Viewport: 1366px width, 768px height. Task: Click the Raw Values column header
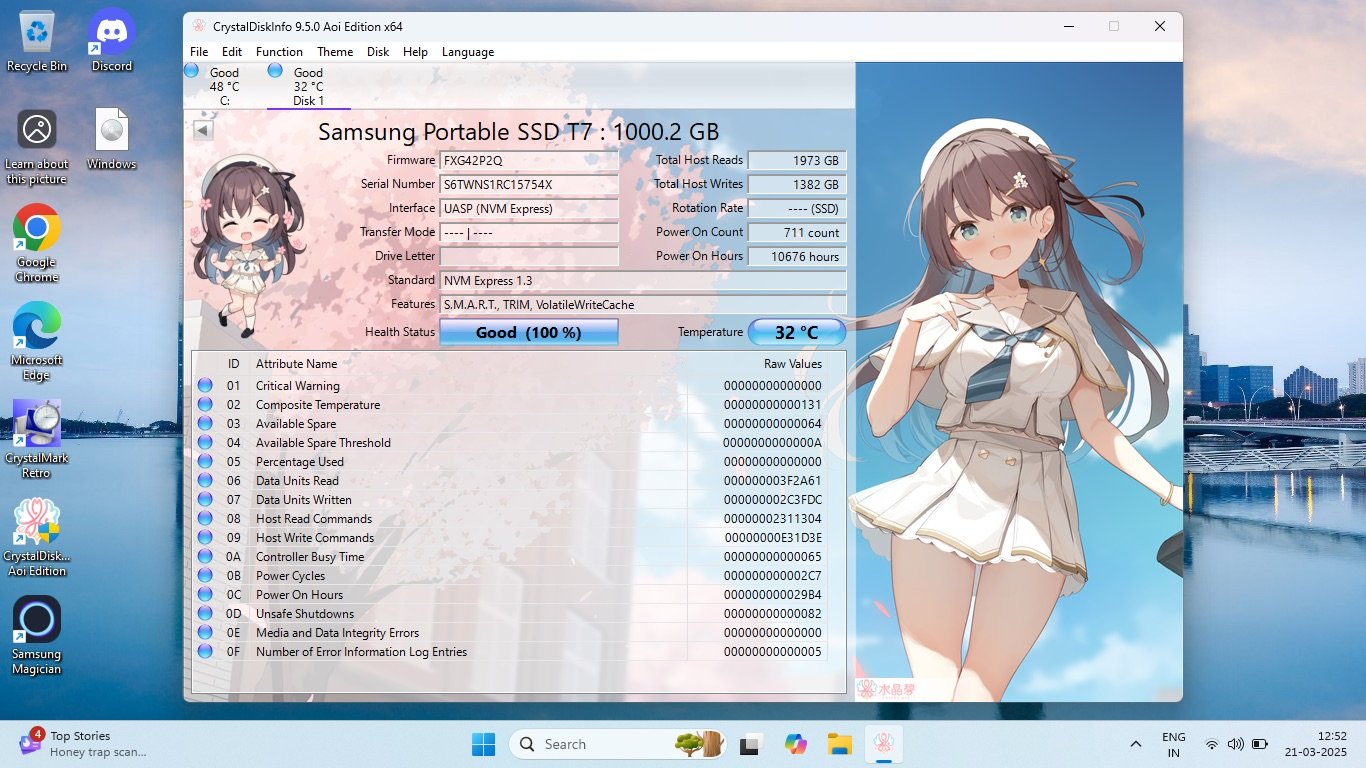tap(792, 364)
